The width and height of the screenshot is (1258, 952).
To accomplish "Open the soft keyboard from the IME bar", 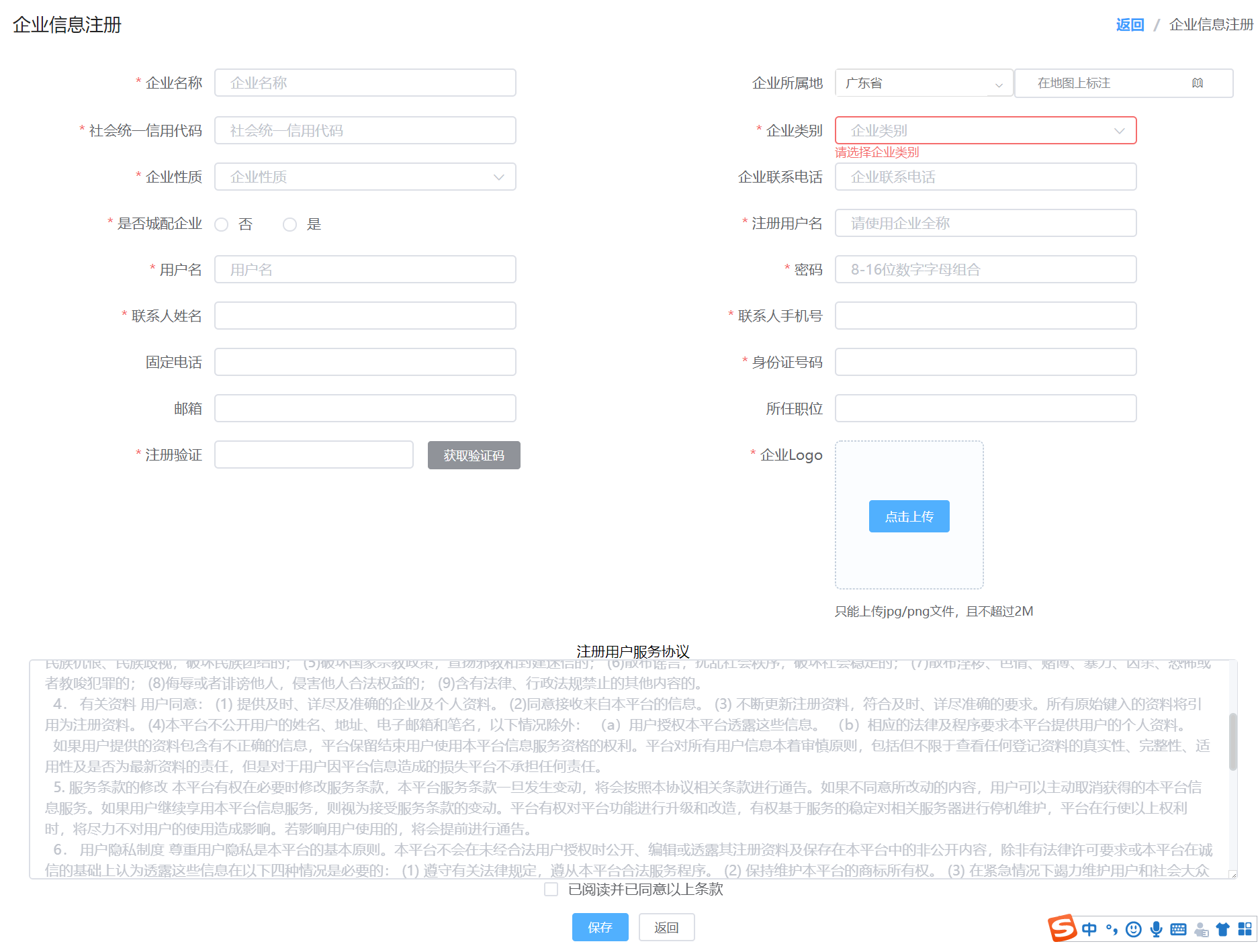I will click(x=1178, y=929).
